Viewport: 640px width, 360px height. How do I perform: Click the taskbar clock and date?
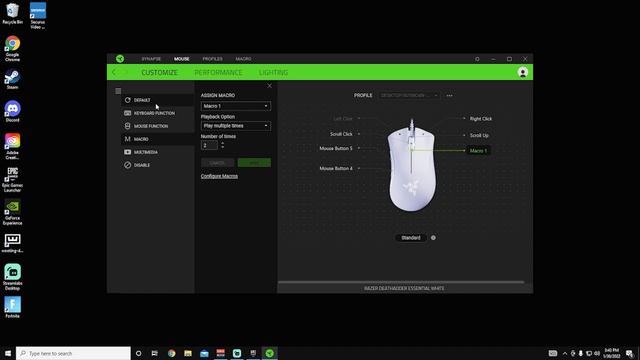coord(611,353)
